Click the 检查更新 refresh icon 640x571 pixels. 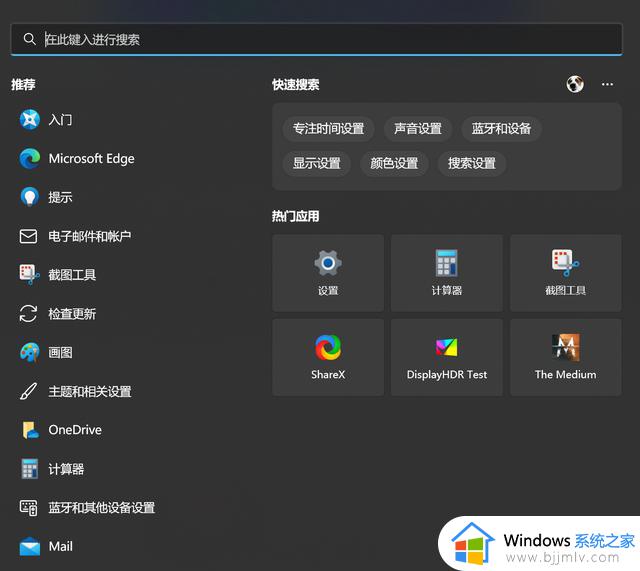(x=29, y=313)
